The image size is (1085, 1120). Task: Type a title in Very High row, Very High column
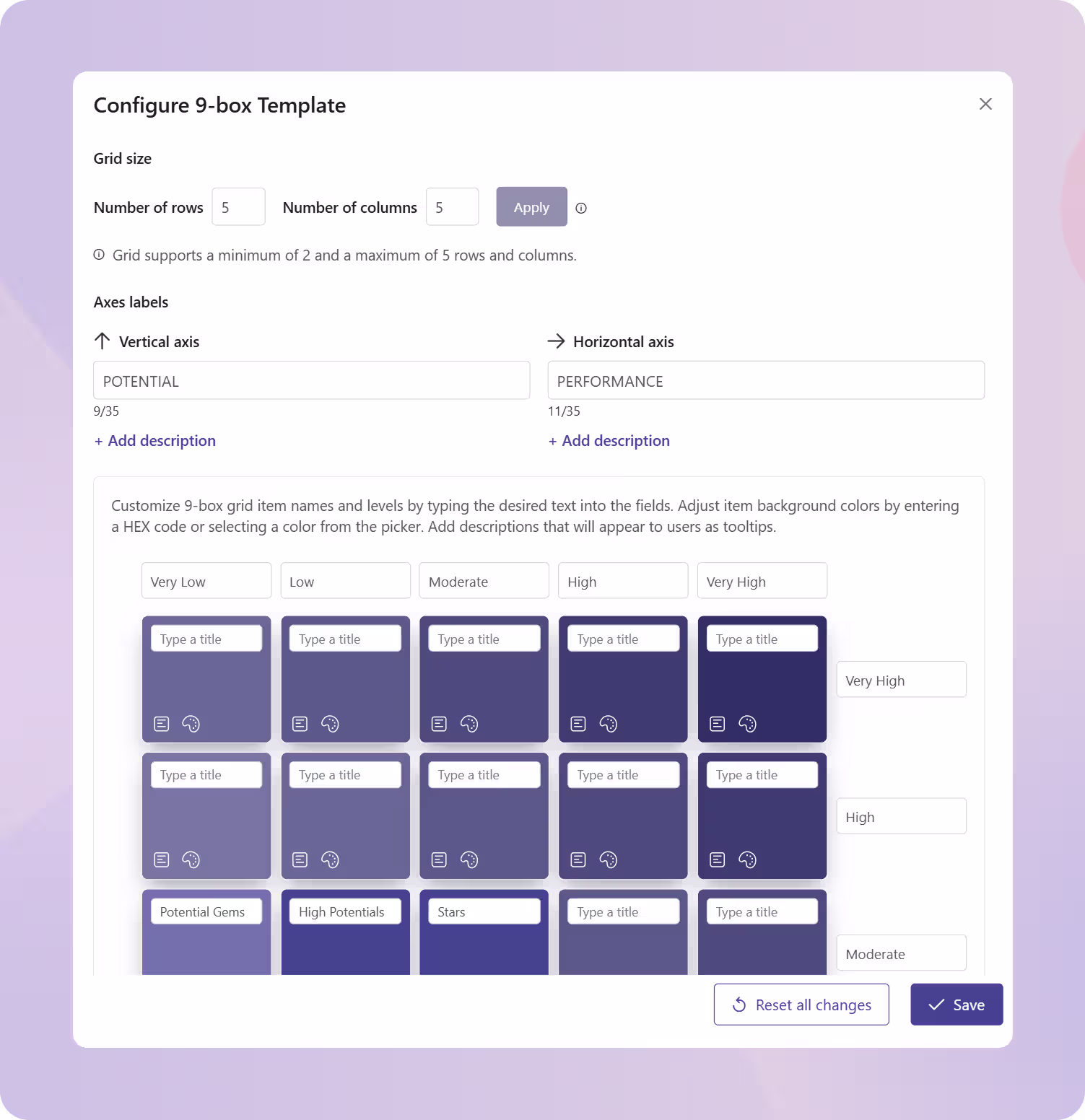coord(762,639)
